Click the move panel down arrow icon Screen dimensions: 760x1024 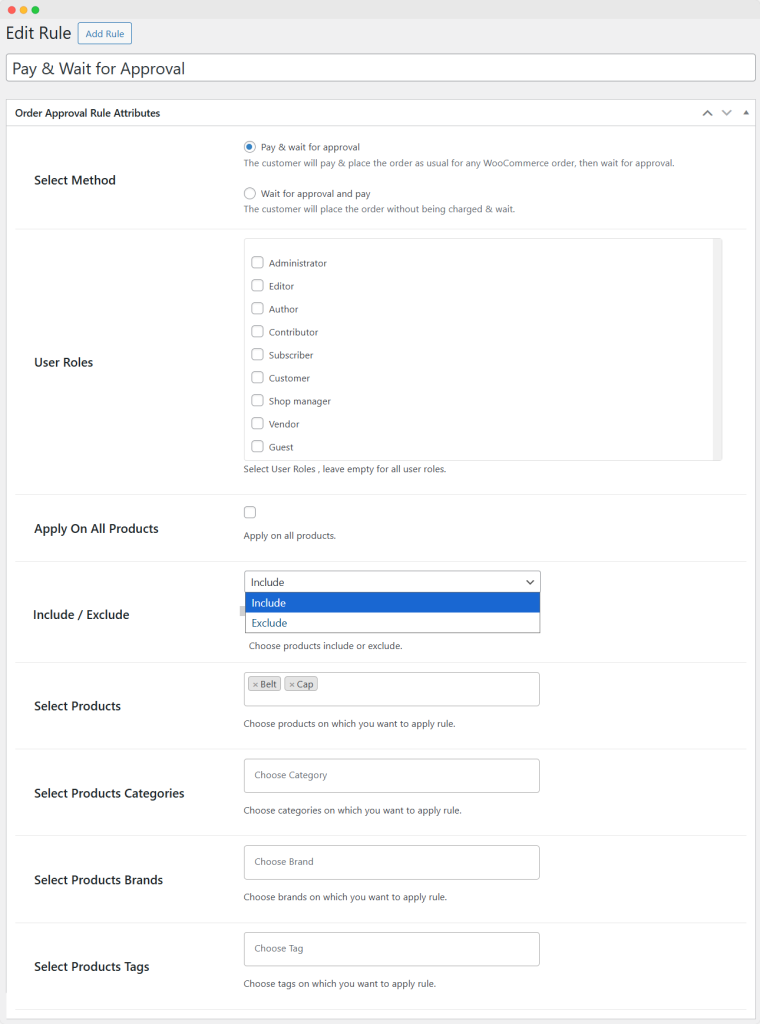(727, 113)
